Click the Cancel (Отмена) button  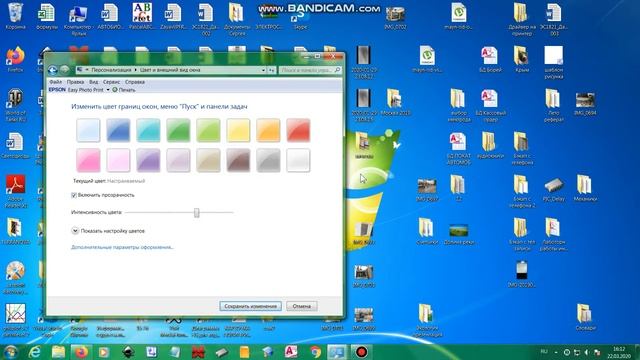coord(302,306)
